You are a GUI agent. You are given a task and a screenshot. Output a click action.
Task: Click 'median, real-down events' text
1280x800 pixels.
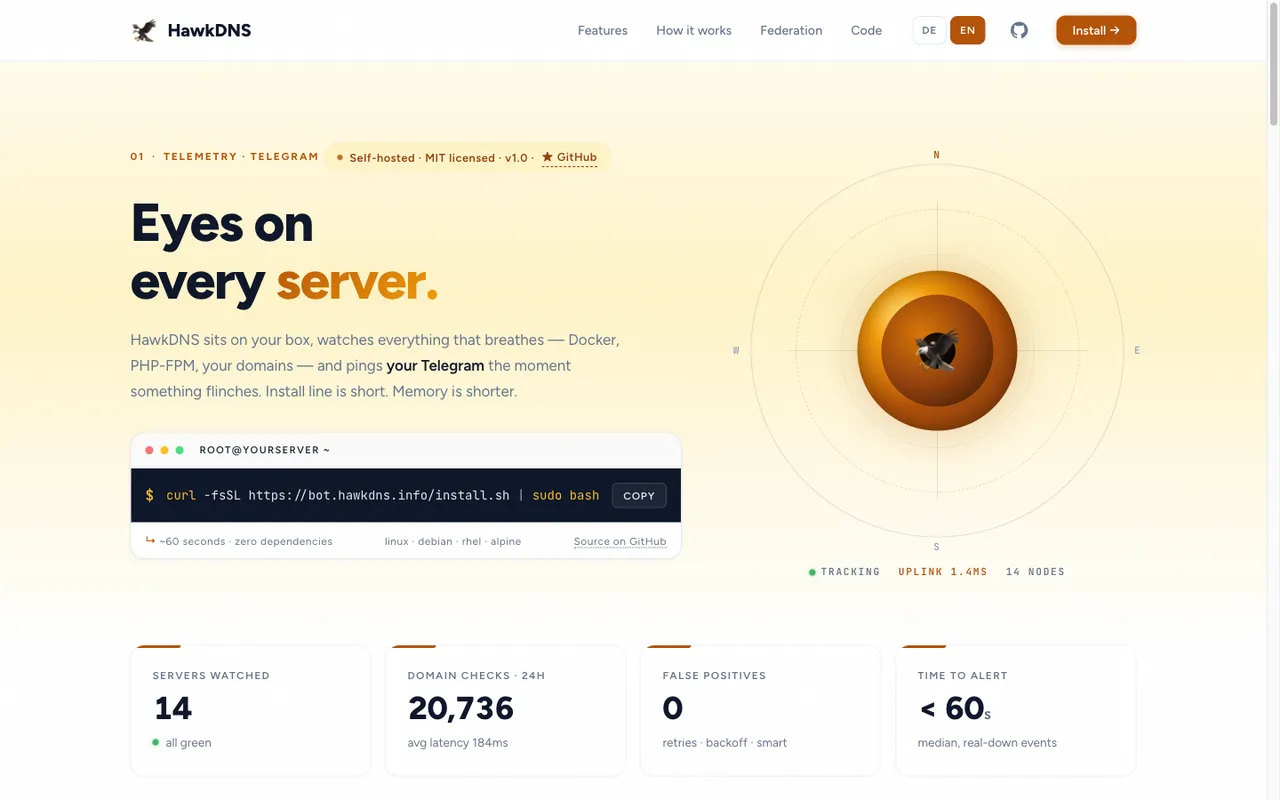987,743
